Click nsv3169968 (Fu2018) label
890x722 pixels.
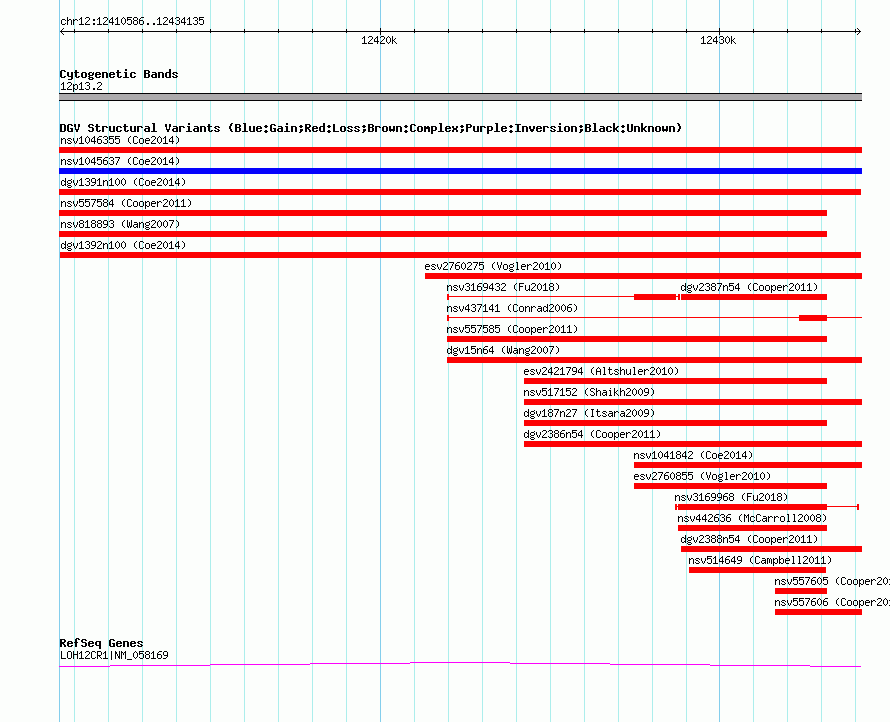[731, 497]
